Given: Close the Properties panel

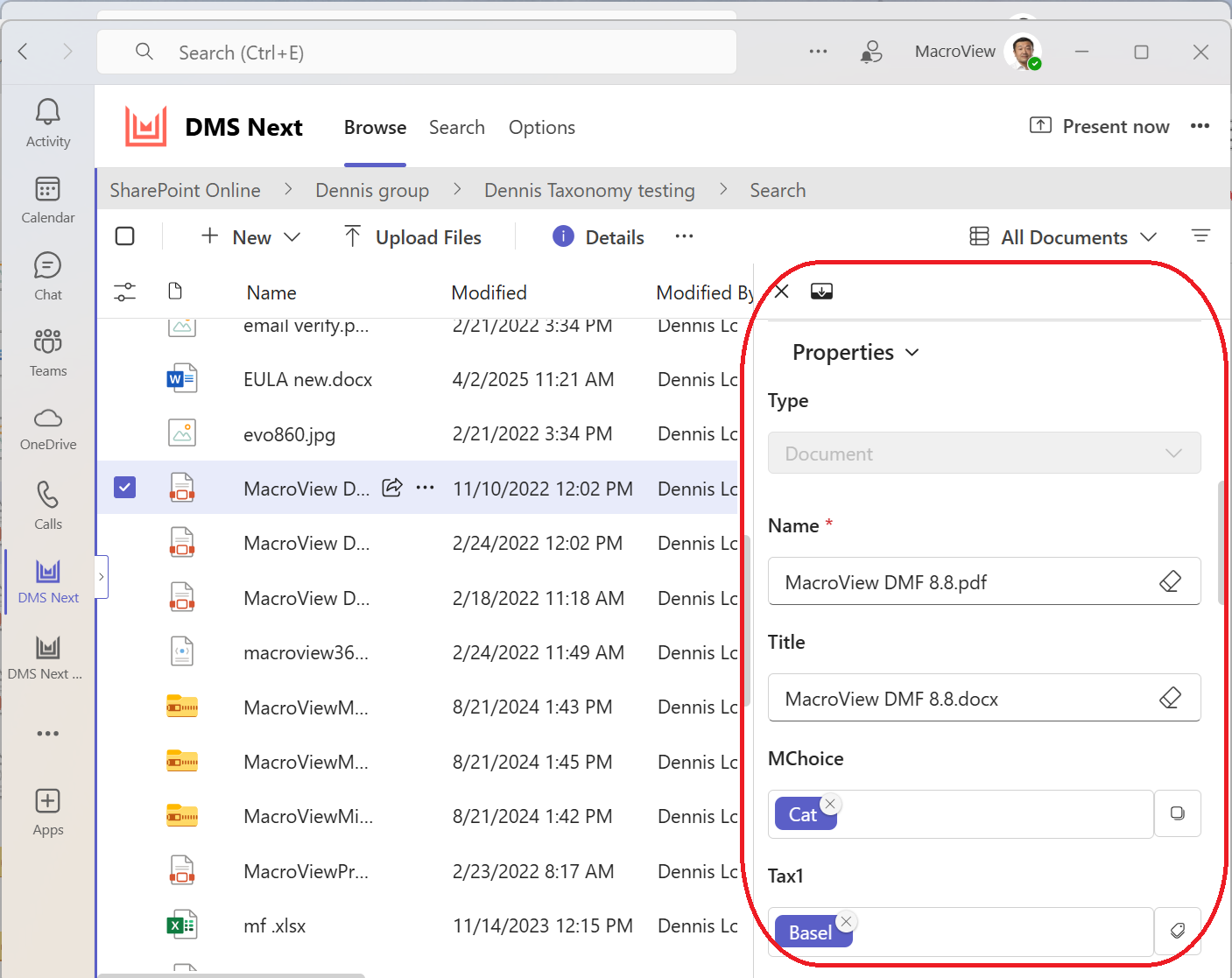Looking at the screenshot, I should (x=781, y=292).
